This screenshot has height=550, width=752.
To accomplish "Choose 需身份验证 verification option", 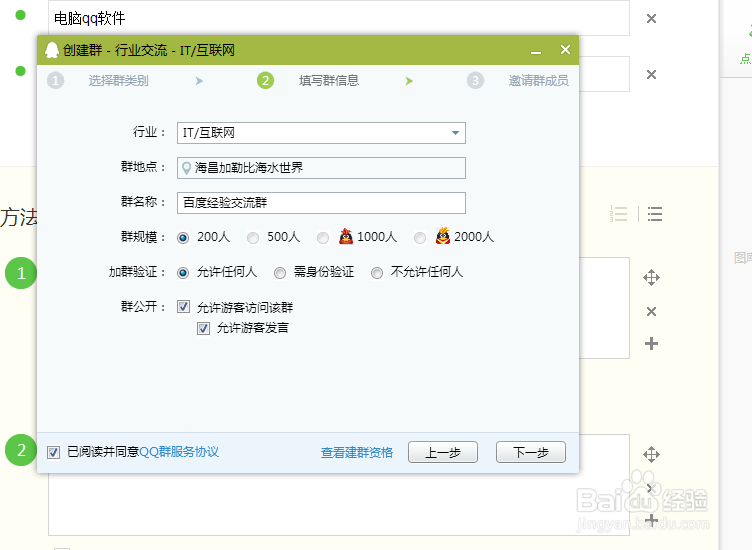I will coord(280,273).
